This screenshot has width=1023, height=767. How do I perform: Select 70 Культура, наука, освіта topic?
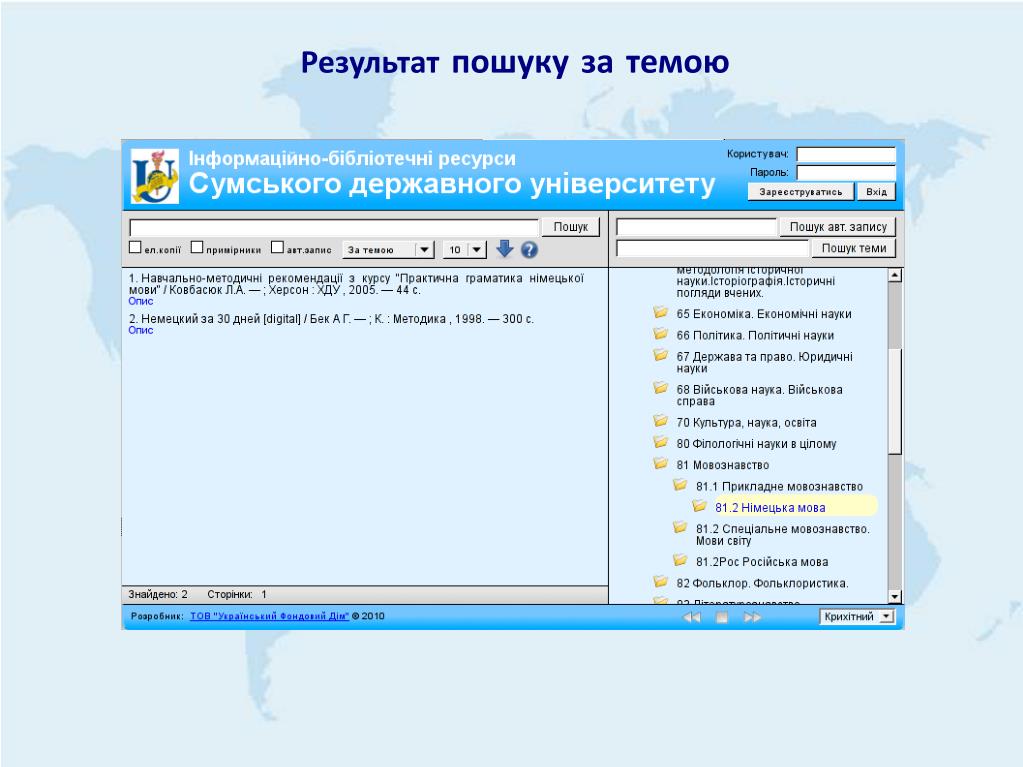coord(746,423)
